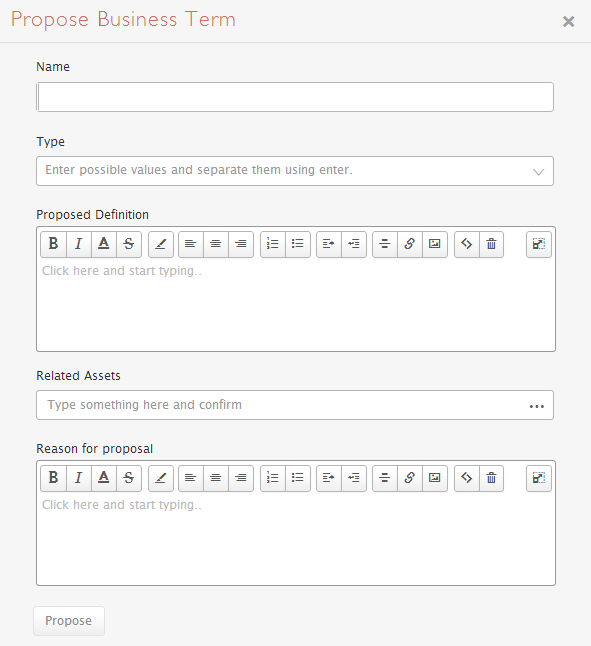Expand the Type dropdown arrow
This screenshot has height=646, width=591.
point(538,171)
